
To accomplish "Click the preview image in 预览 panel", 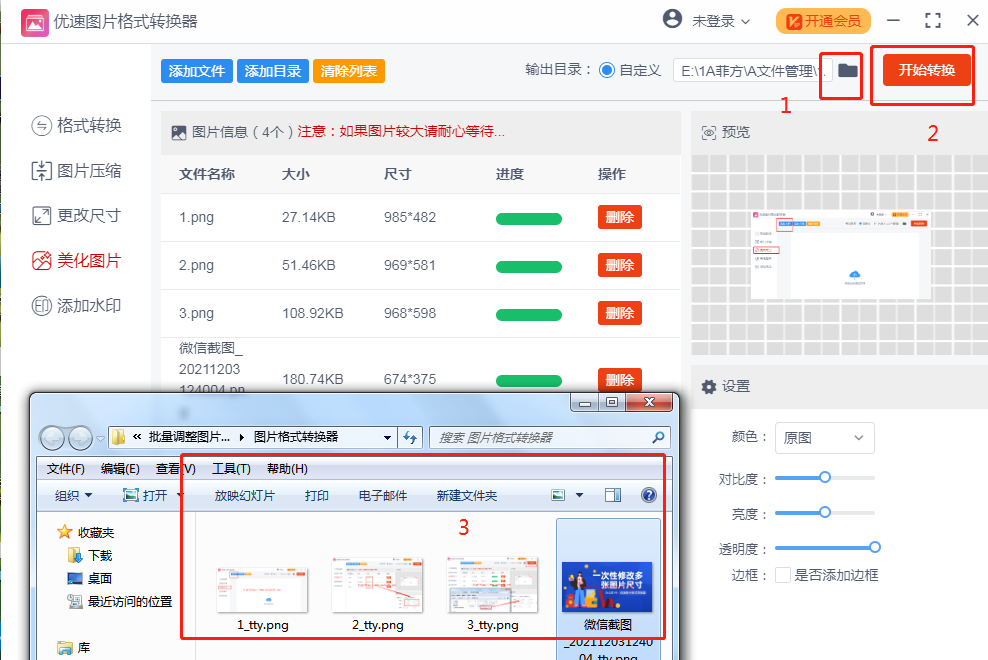I will (841, 255).
